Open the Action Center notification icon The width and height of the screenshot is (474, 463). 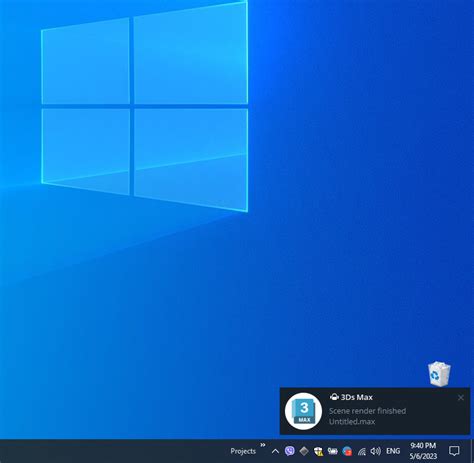pos(454,451)
